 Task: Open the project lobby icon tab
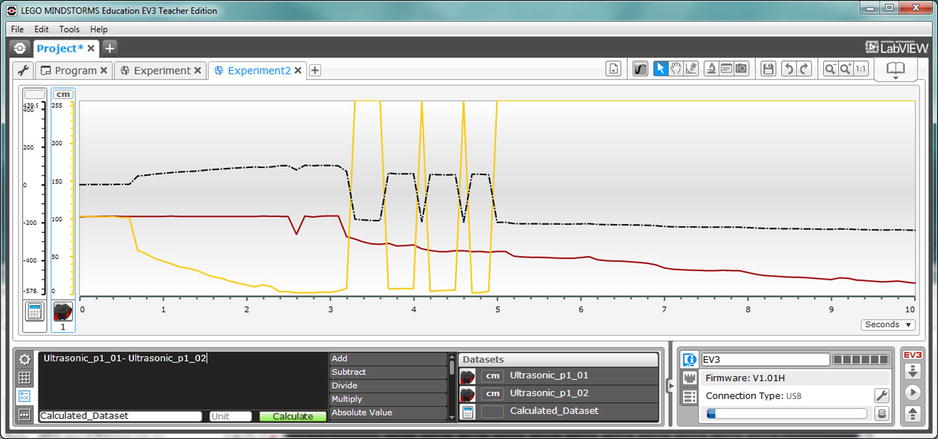(20, 48)
